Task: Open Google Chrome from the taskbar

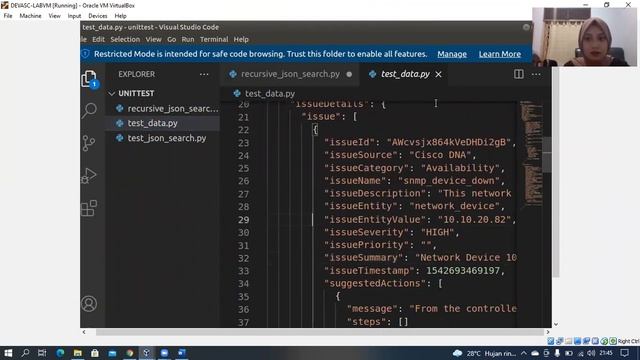Action: 130,353
